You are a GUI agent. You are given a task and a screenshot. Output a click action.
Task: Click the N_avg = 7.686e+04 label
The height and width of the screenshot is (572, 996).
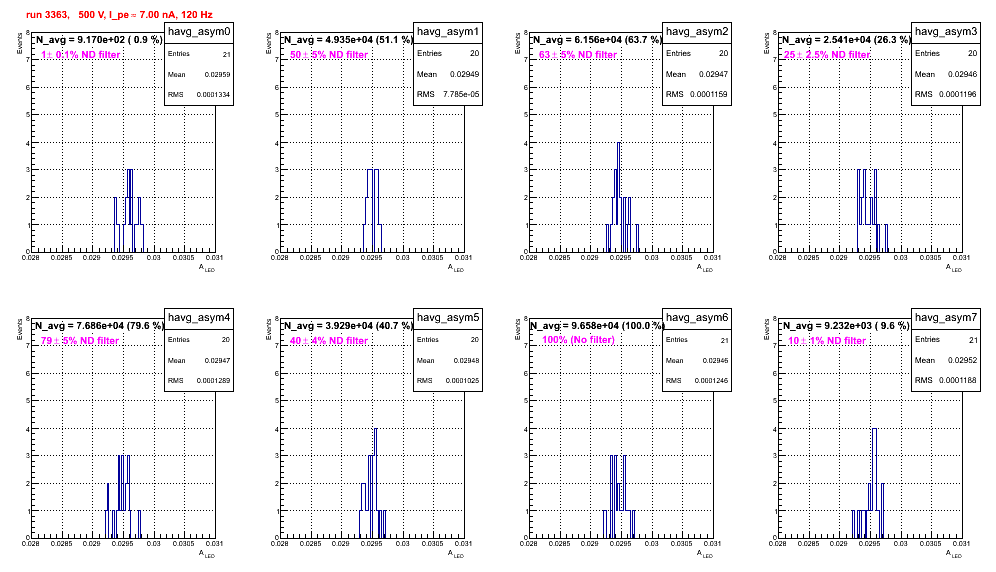click(98, 326)
